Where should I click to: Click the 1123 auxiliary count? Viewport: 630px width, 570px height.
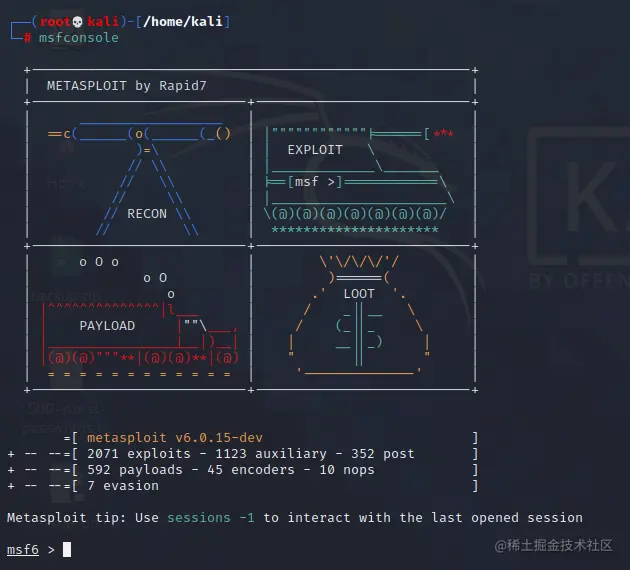tap(271, 454)
